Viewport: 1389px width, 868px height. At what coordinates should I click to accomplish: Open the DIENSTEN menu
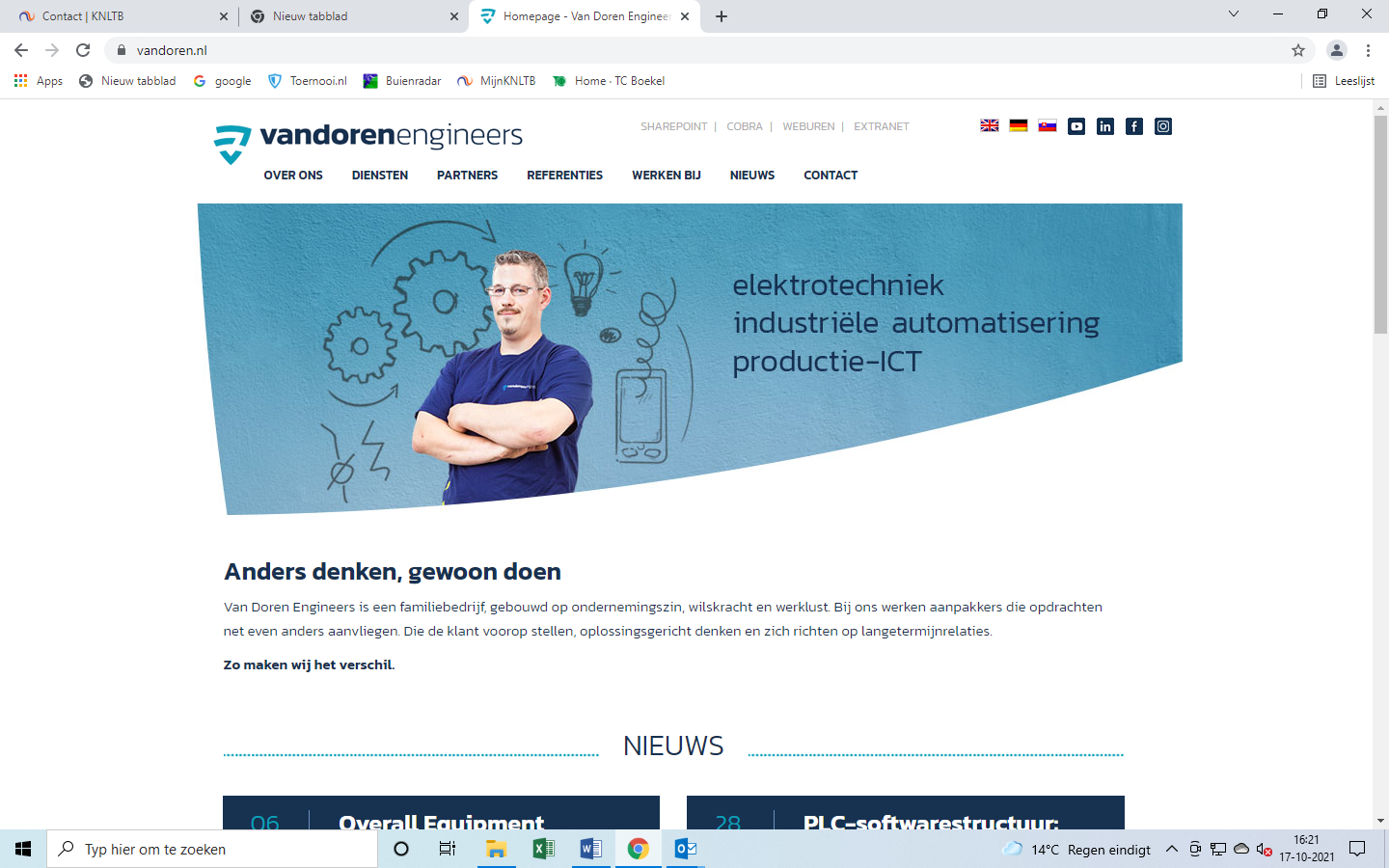click(380, 176)
